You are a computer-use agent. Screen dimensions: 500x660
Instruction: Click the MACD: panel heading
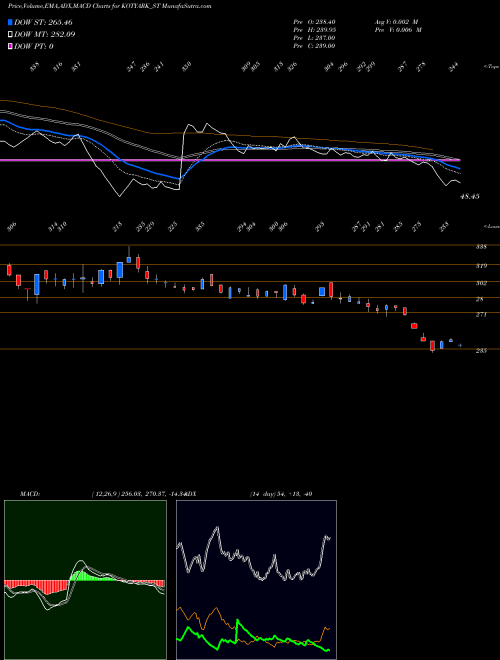pos(30,494)
